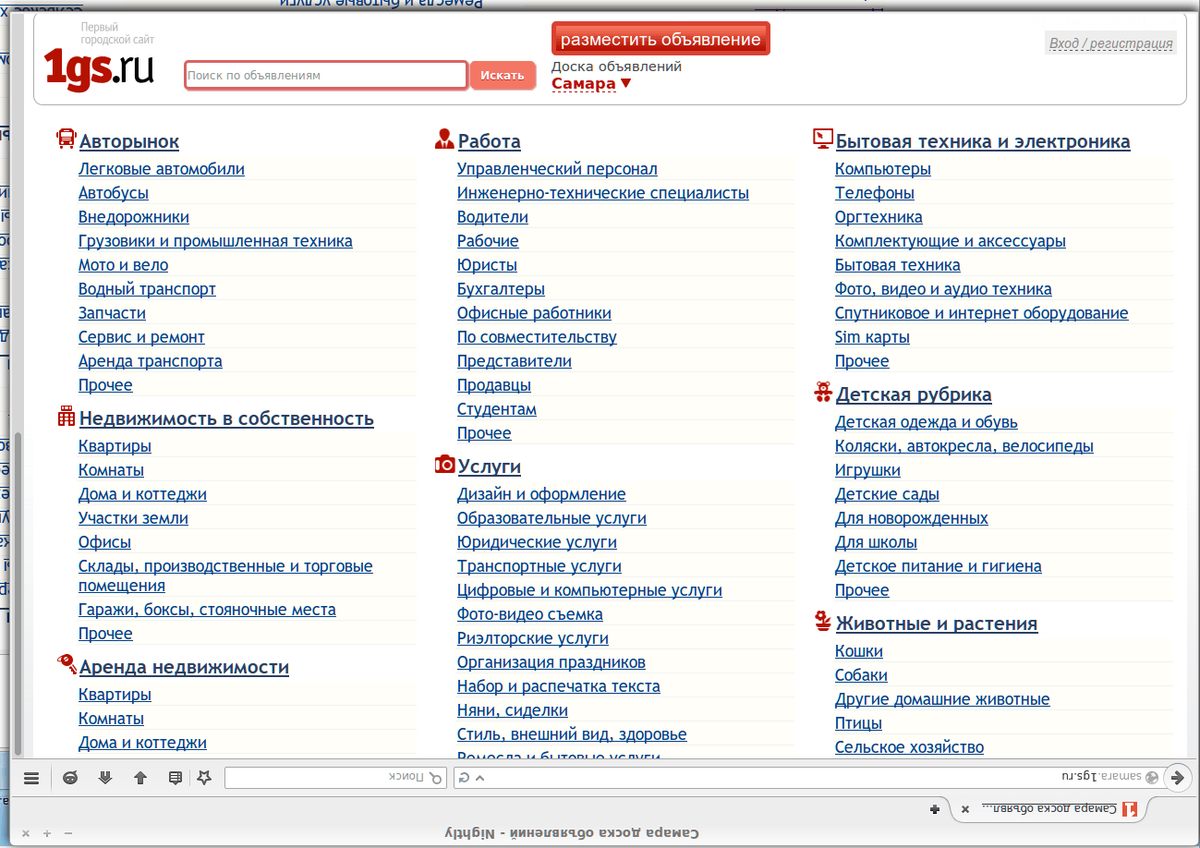Click the key icon beside Аренда недвижимости
Viewport: 1200px width, 848px height.
click(66, 664)
